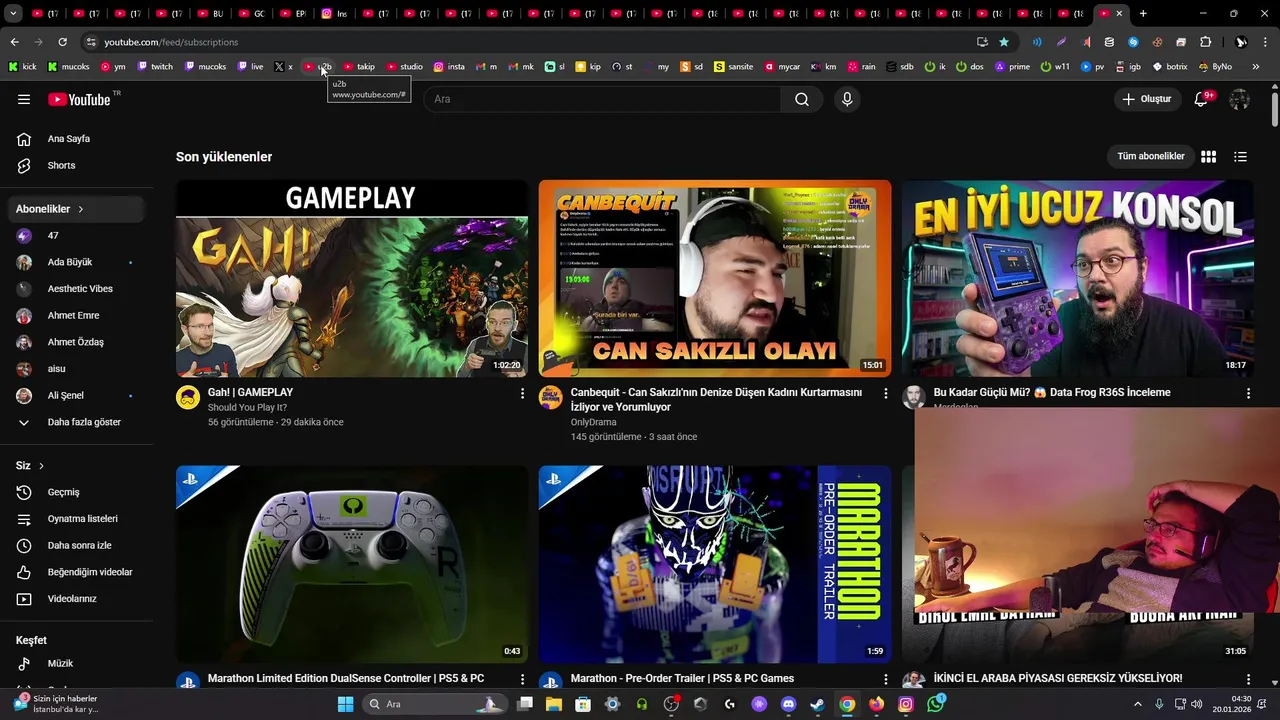
Task: Open the twitch bookmark
Action: (154, 67)
